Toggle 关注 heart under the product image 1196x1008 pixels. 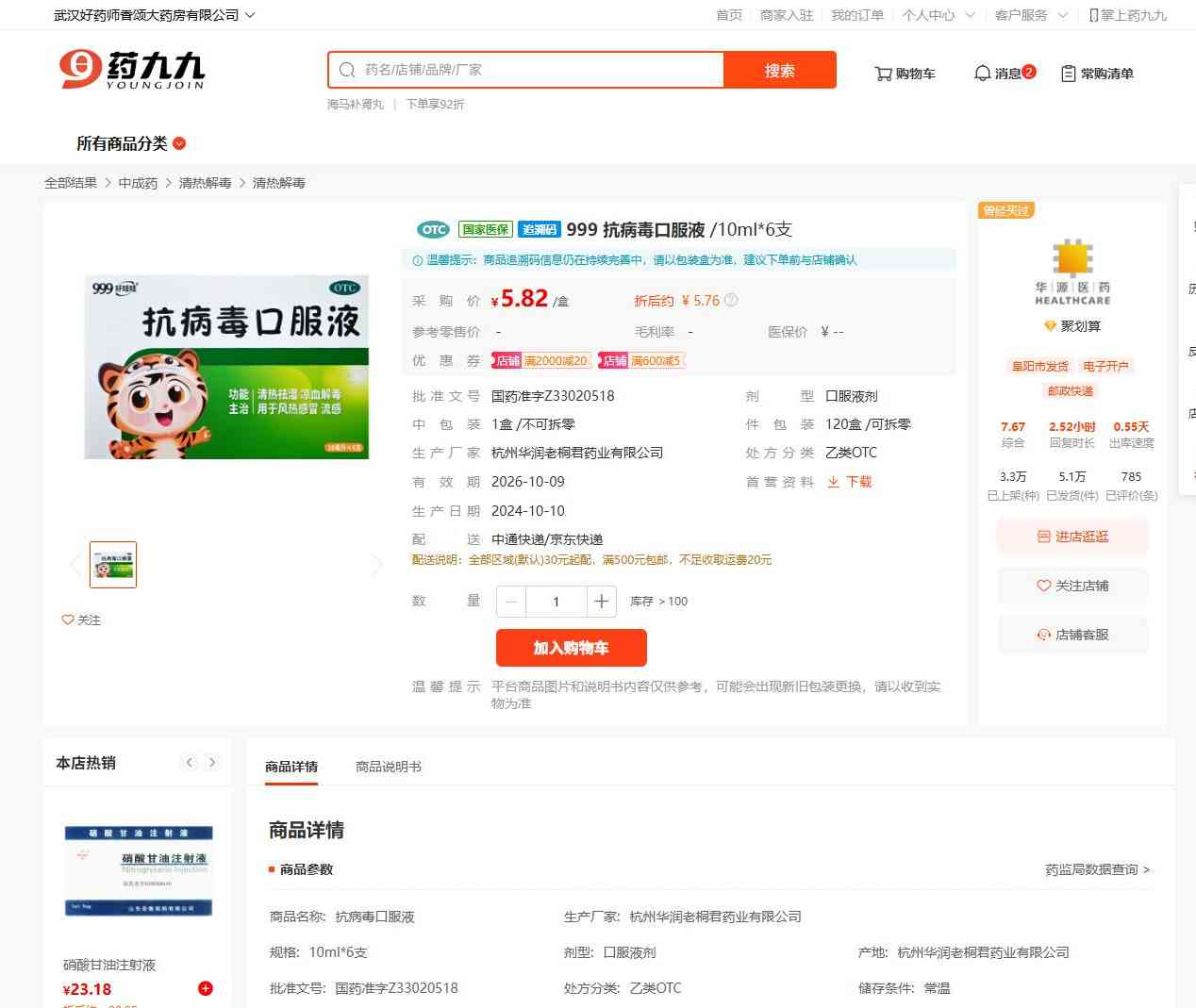(x=81, y=620)
